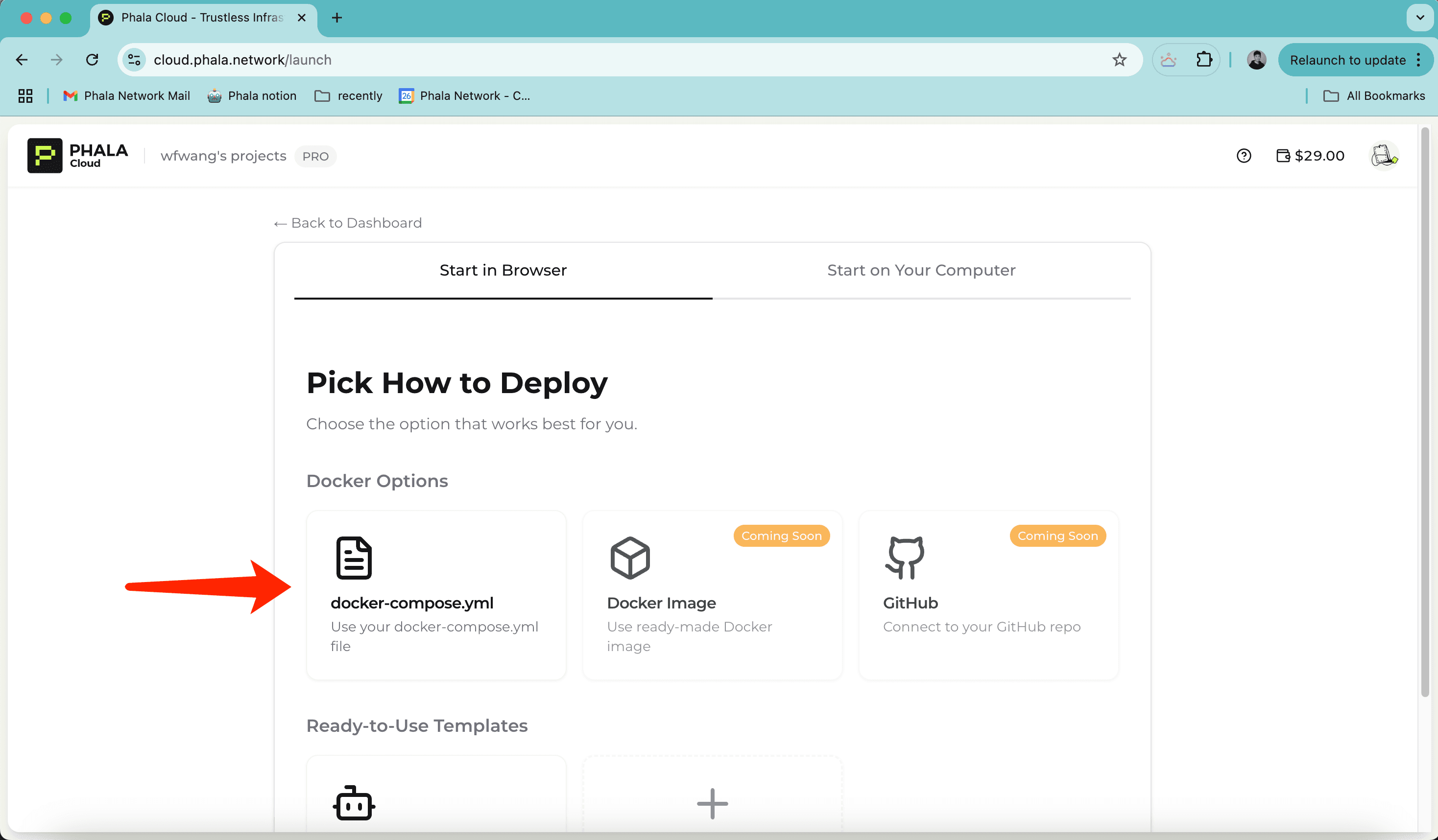Bookmark this page with star icon
The image size is (1438, 840).
click(1119, 60)
